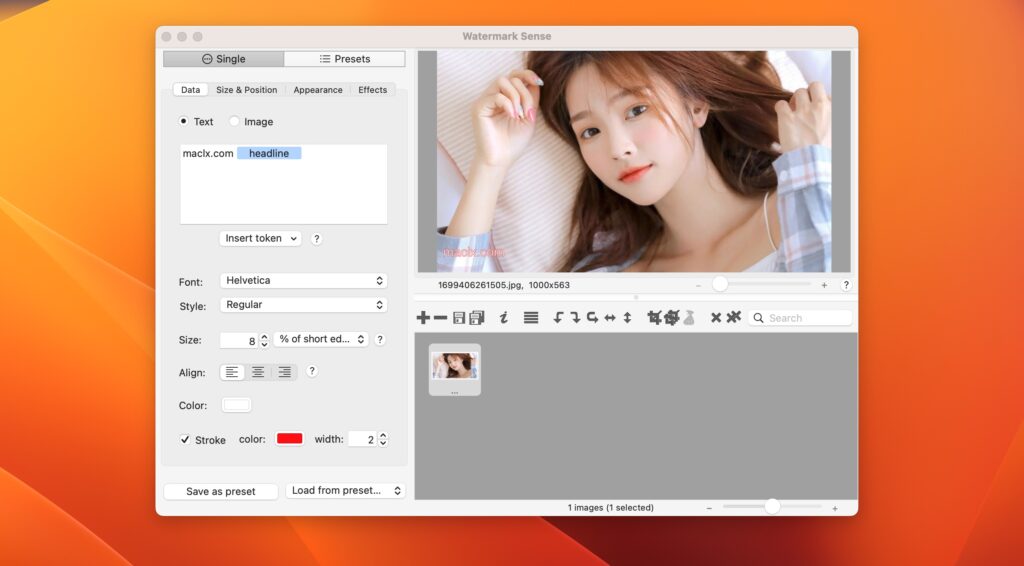Click the maclx.com text in watermark box

(x=208, y=153)
